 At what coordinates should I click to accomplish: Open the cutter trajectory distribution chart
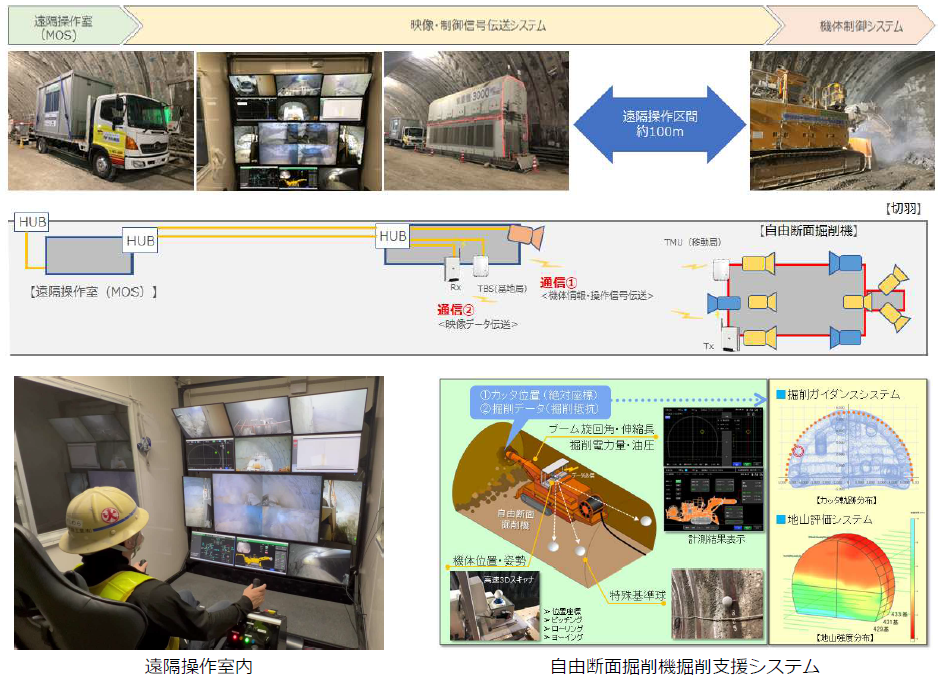tap(848, 447)
